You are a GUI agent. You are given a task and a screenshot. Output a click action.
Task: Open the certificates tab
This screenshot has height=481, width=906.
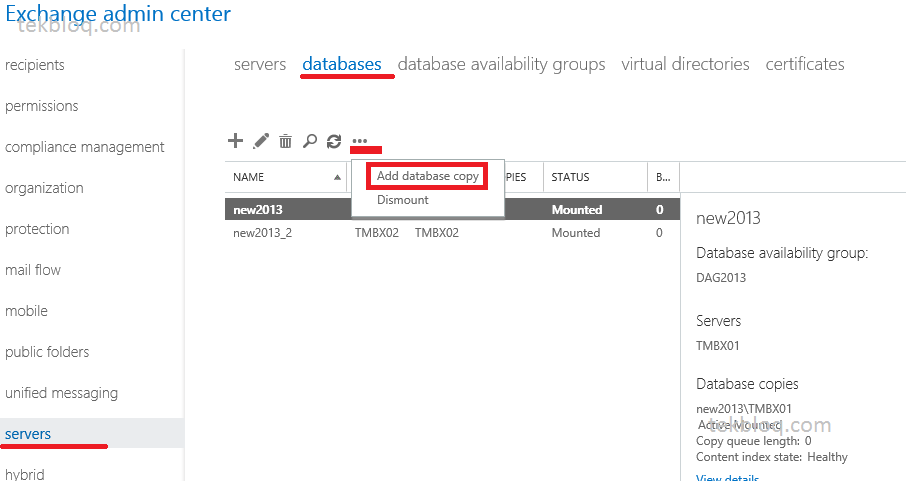[805, 64]
